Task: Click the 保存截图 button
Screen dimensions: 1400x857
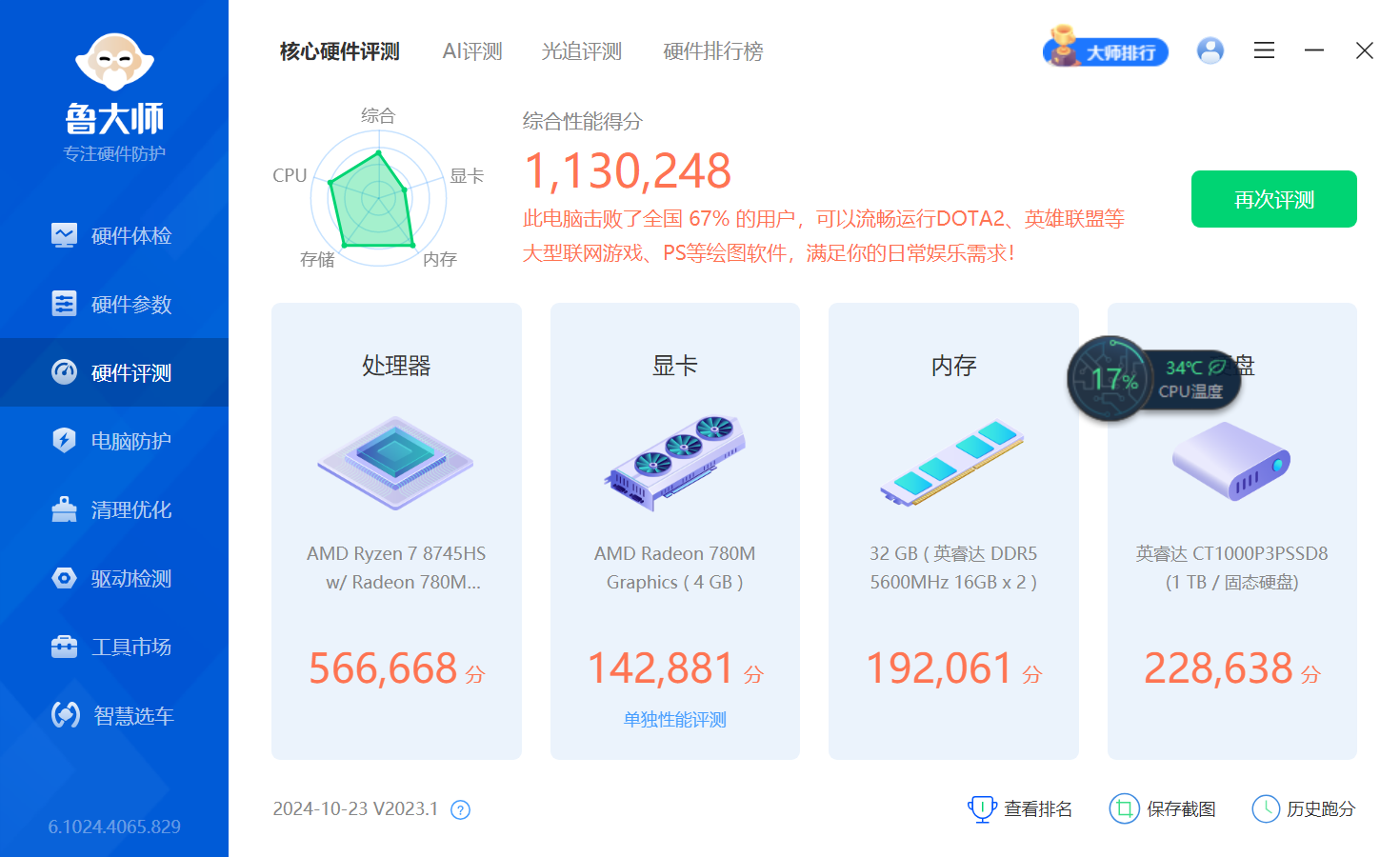Action: coord(1163,809)
